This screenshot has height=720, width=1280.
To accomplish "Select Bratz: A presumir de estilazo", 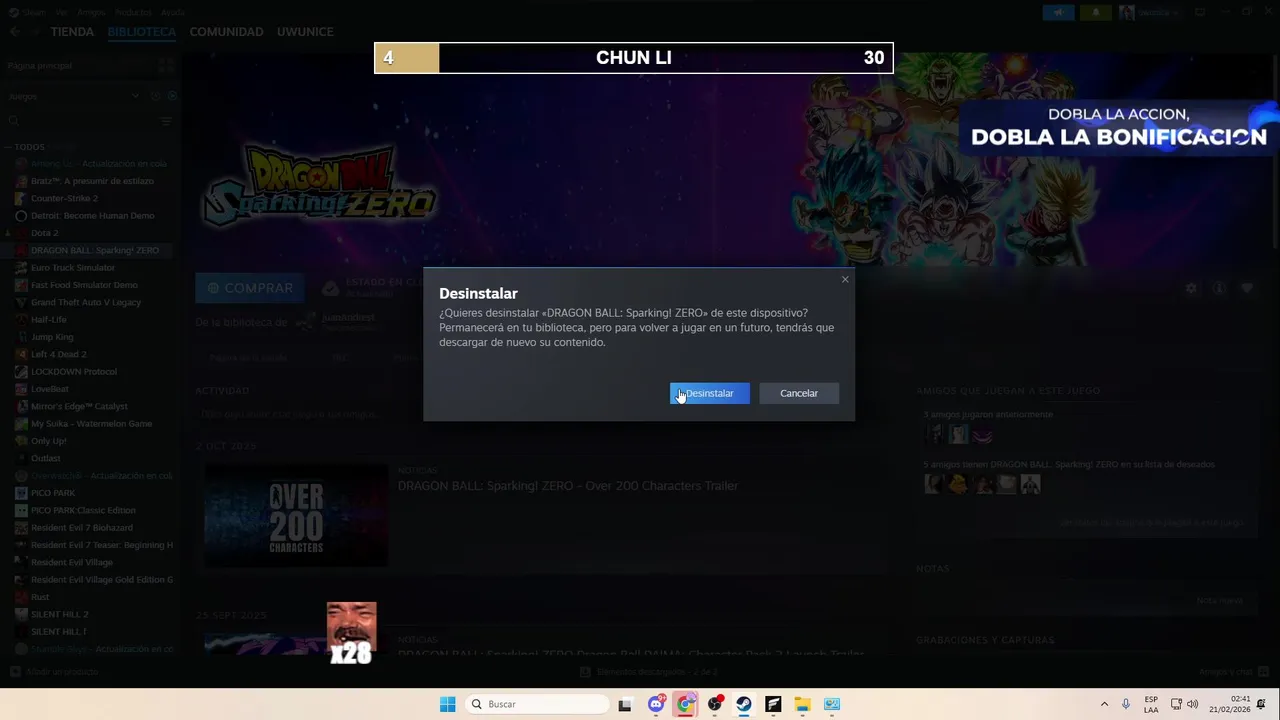I will pos(92,181).
